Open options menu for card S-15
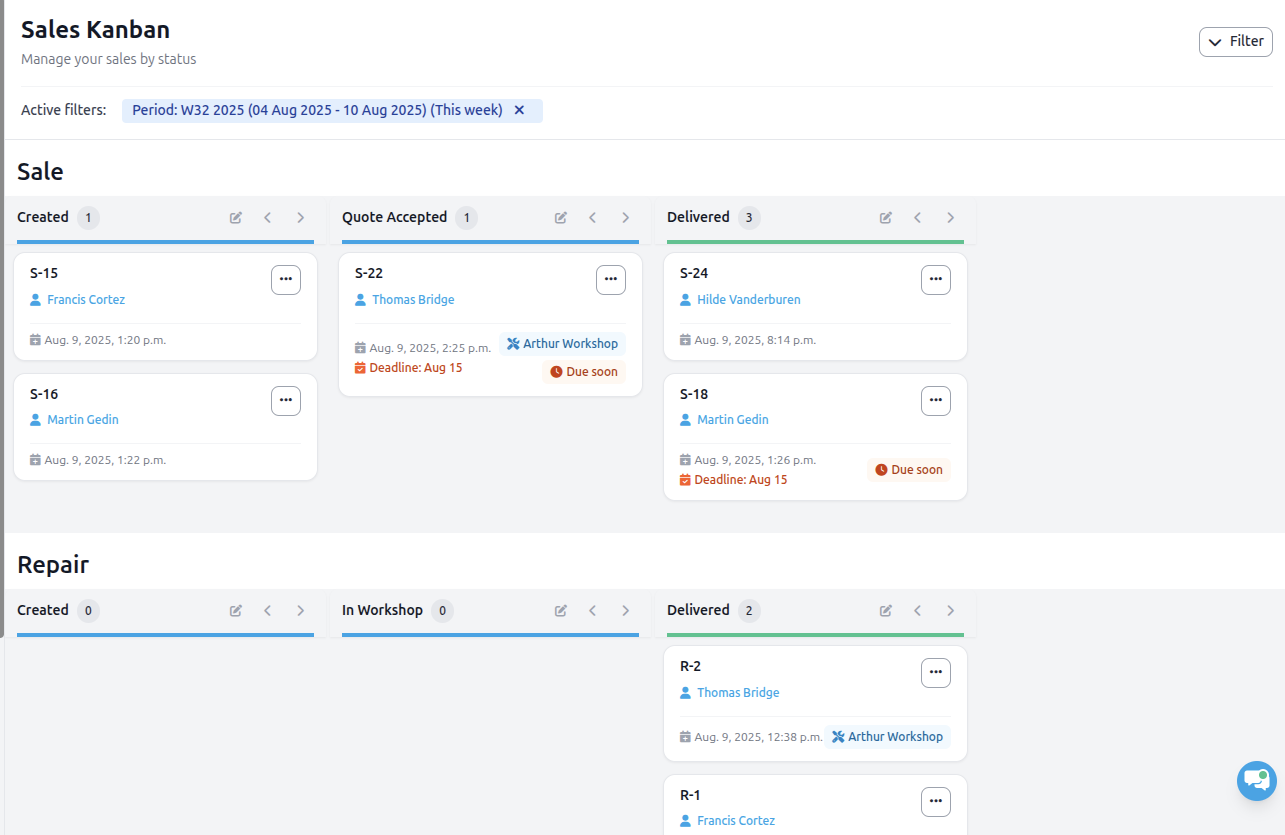 [x=286, y=280]
